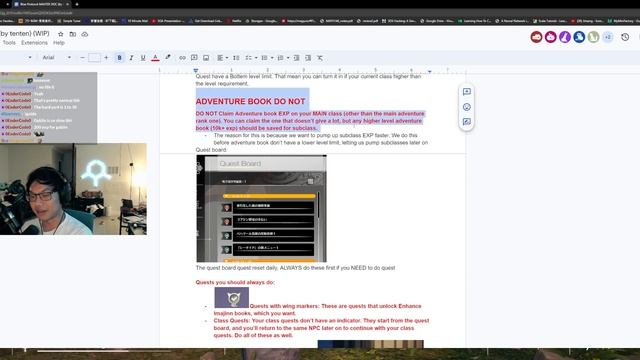The width and height of the screenshot is (640, 360).
Task: Click 'The quest board quest reset daily' line
Action: point(295,268)
